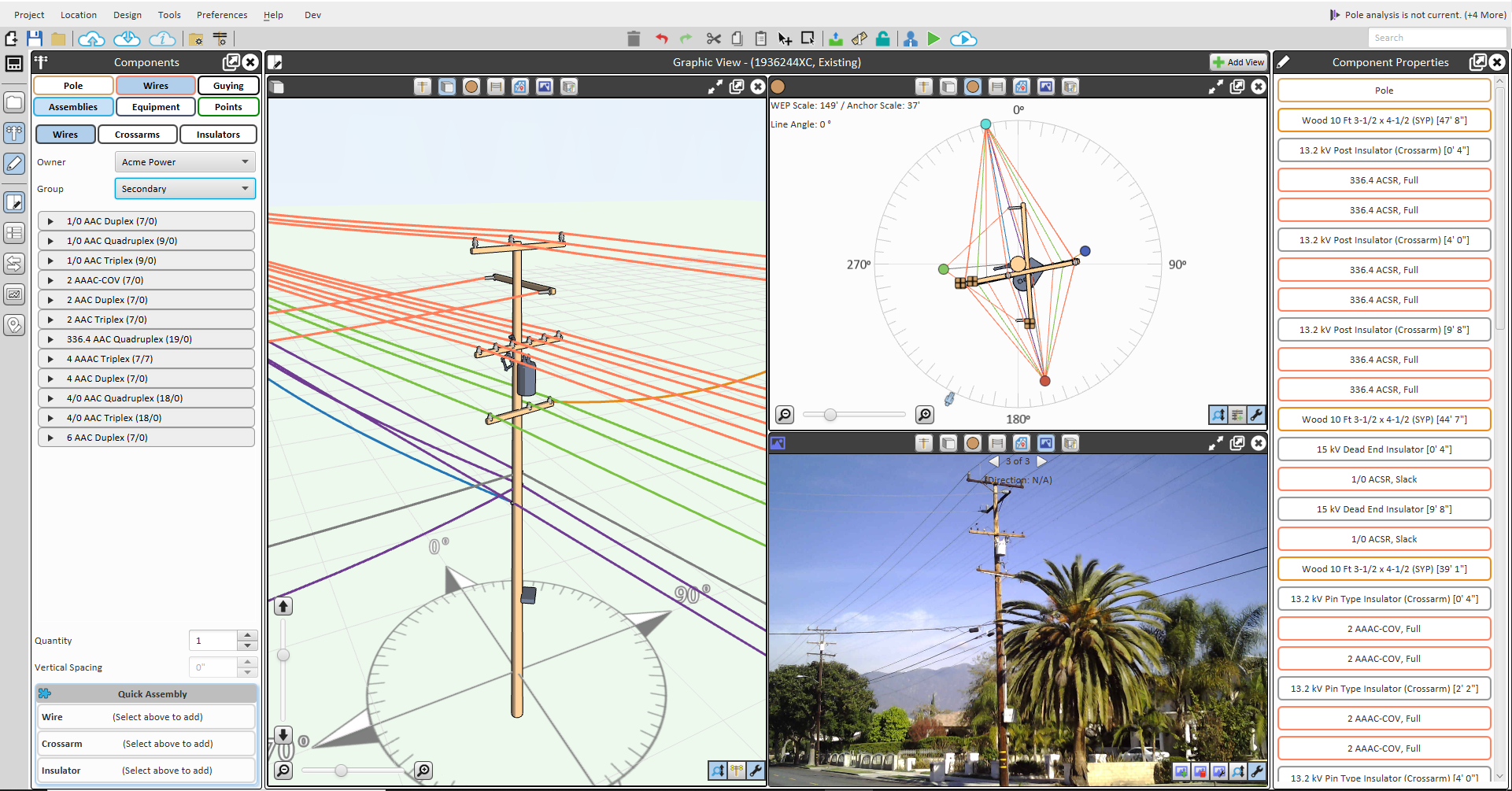Open the cloud download icon in the toolbar
This screenshot has height=791, width=1512.
(126, 38)
